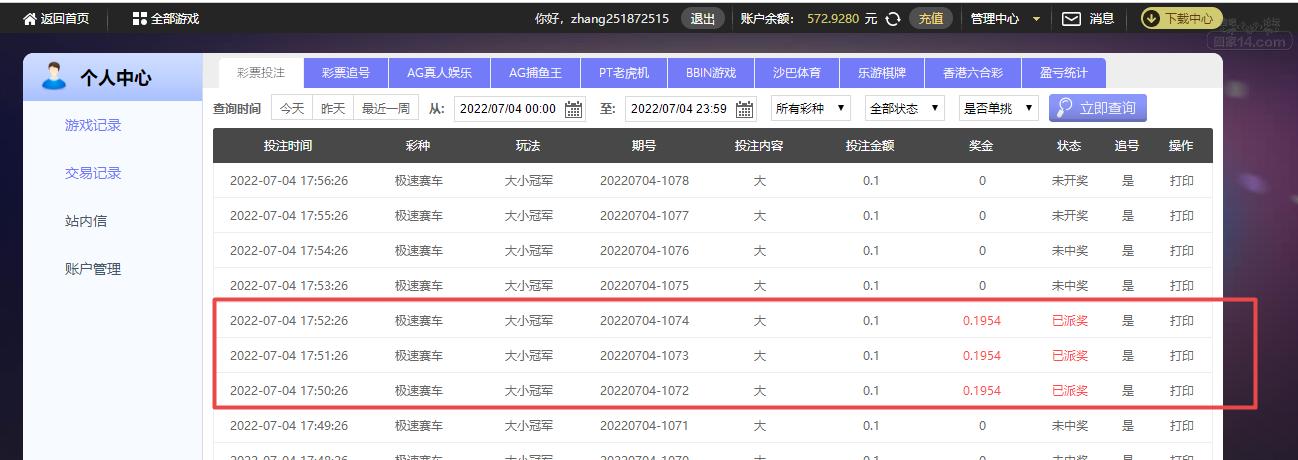Screen dimensions: 1298x460
Task: Open 账户管理 in the sidebar
Action: click(93, 269)
